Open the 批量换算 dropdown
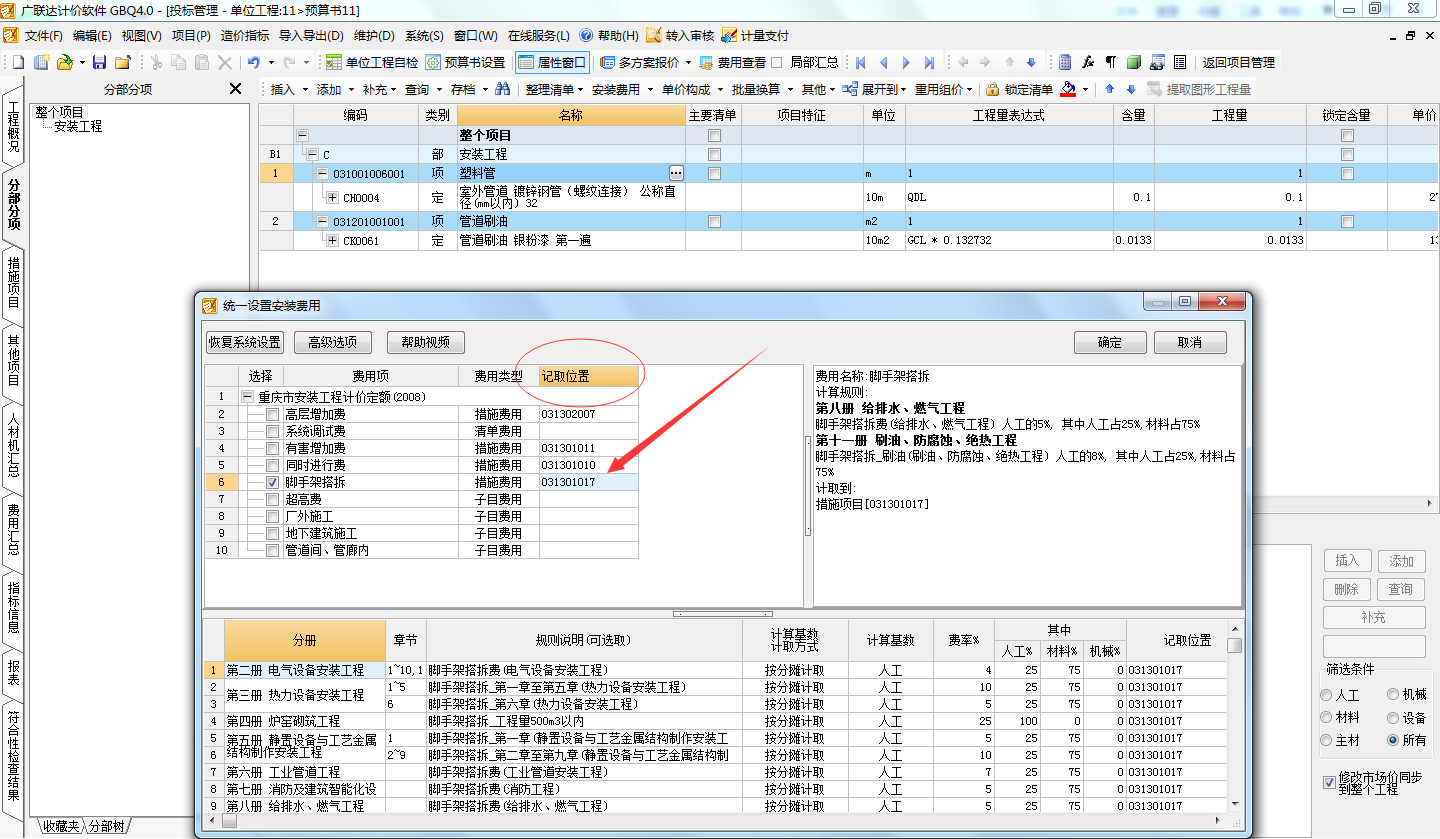This screenshot has width=1440, height=839. 762,89
